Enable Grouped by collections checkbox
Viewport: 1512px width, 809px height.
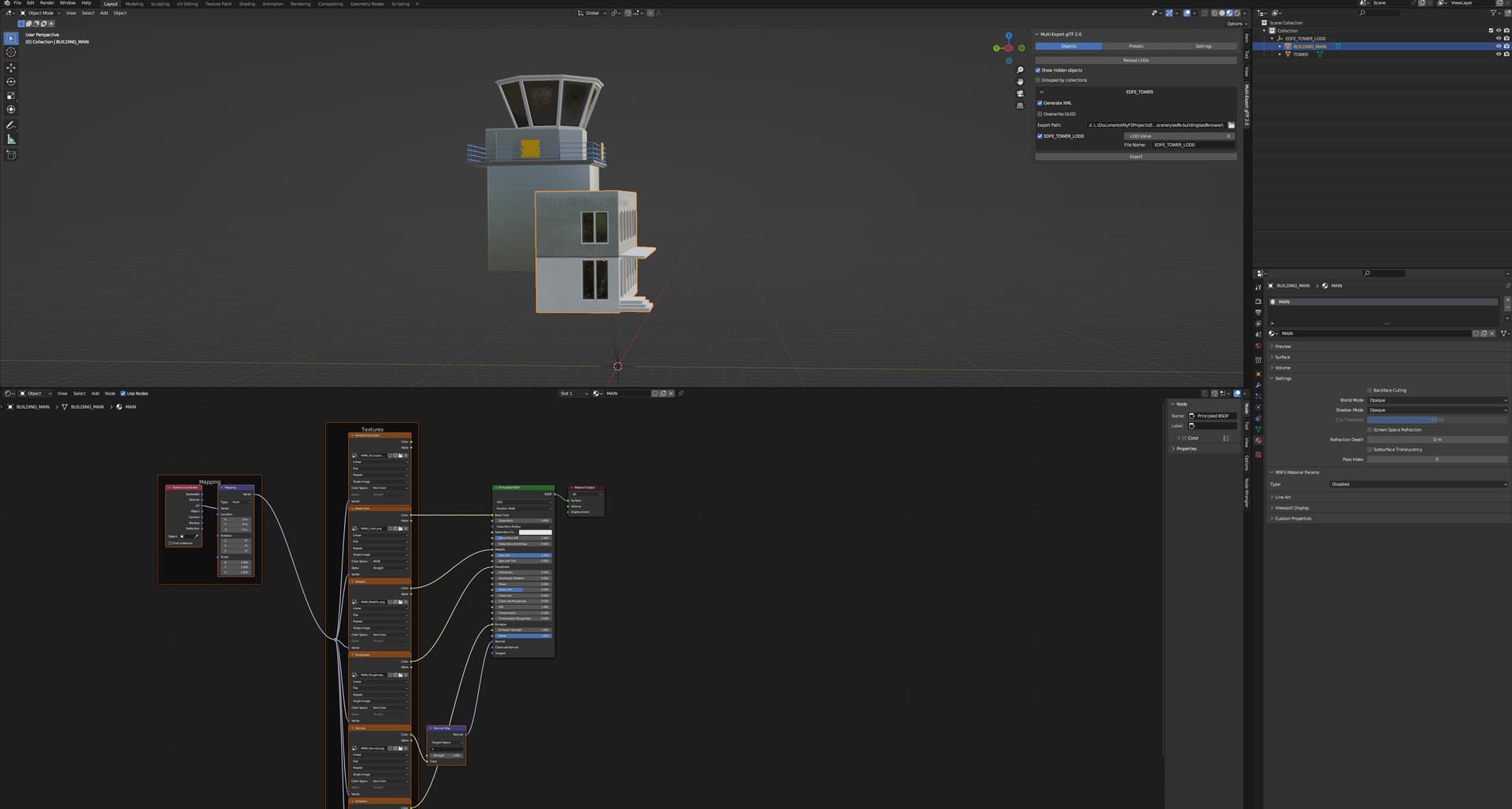[x=1038, y=80]
